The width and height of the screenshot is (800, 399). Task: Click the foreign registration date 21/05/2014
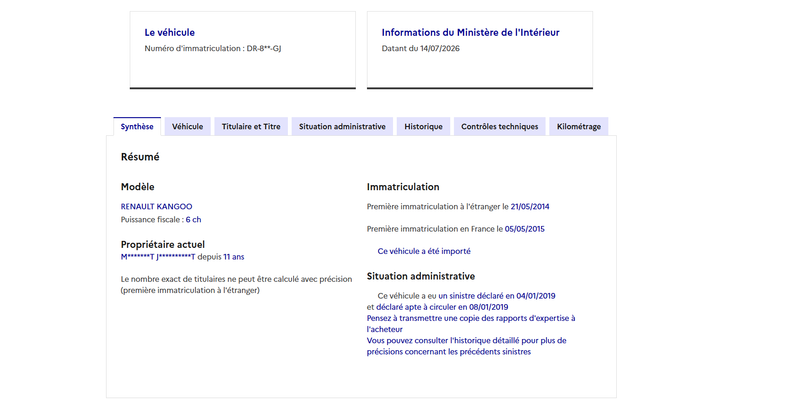coord(530,207)
